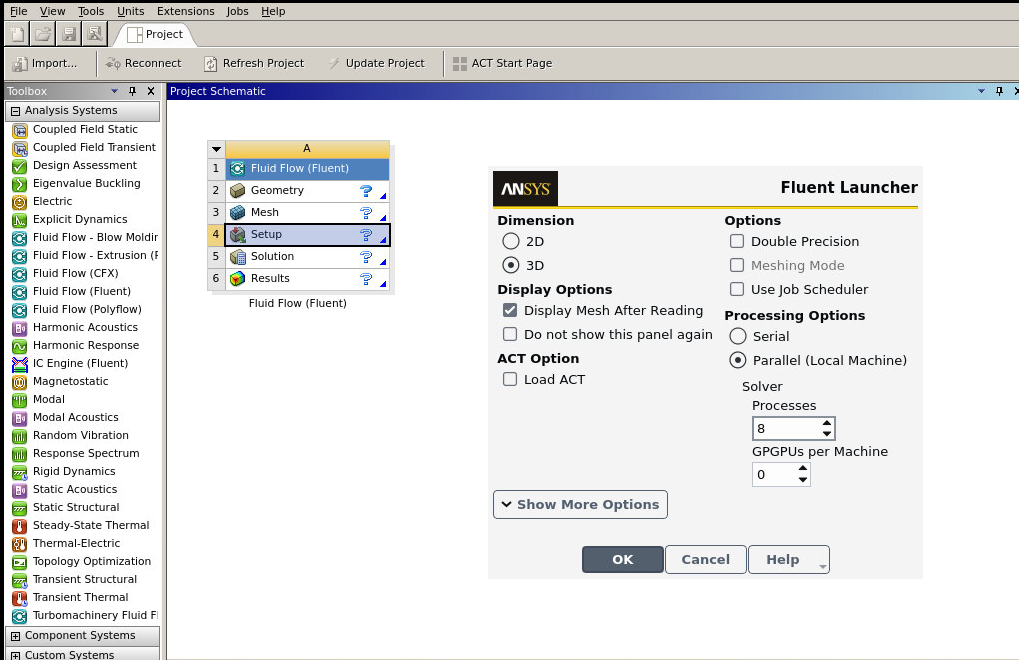The image size is (1019, 660).
Task: Select 3D dimension radio button
Action: [511, 265]
